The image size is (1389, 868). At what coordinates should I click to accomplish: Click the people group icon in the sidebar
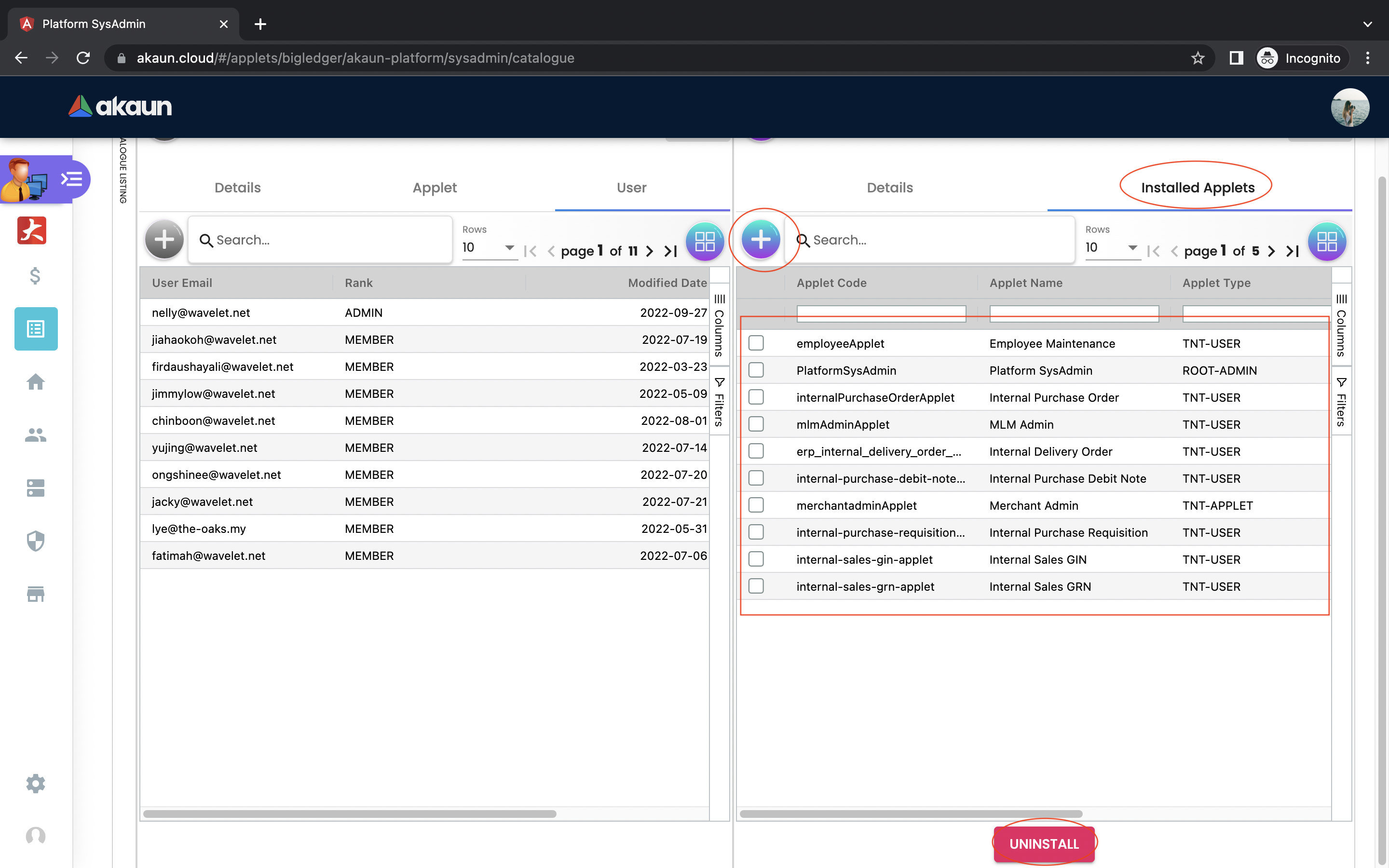(x=36, y=435)
